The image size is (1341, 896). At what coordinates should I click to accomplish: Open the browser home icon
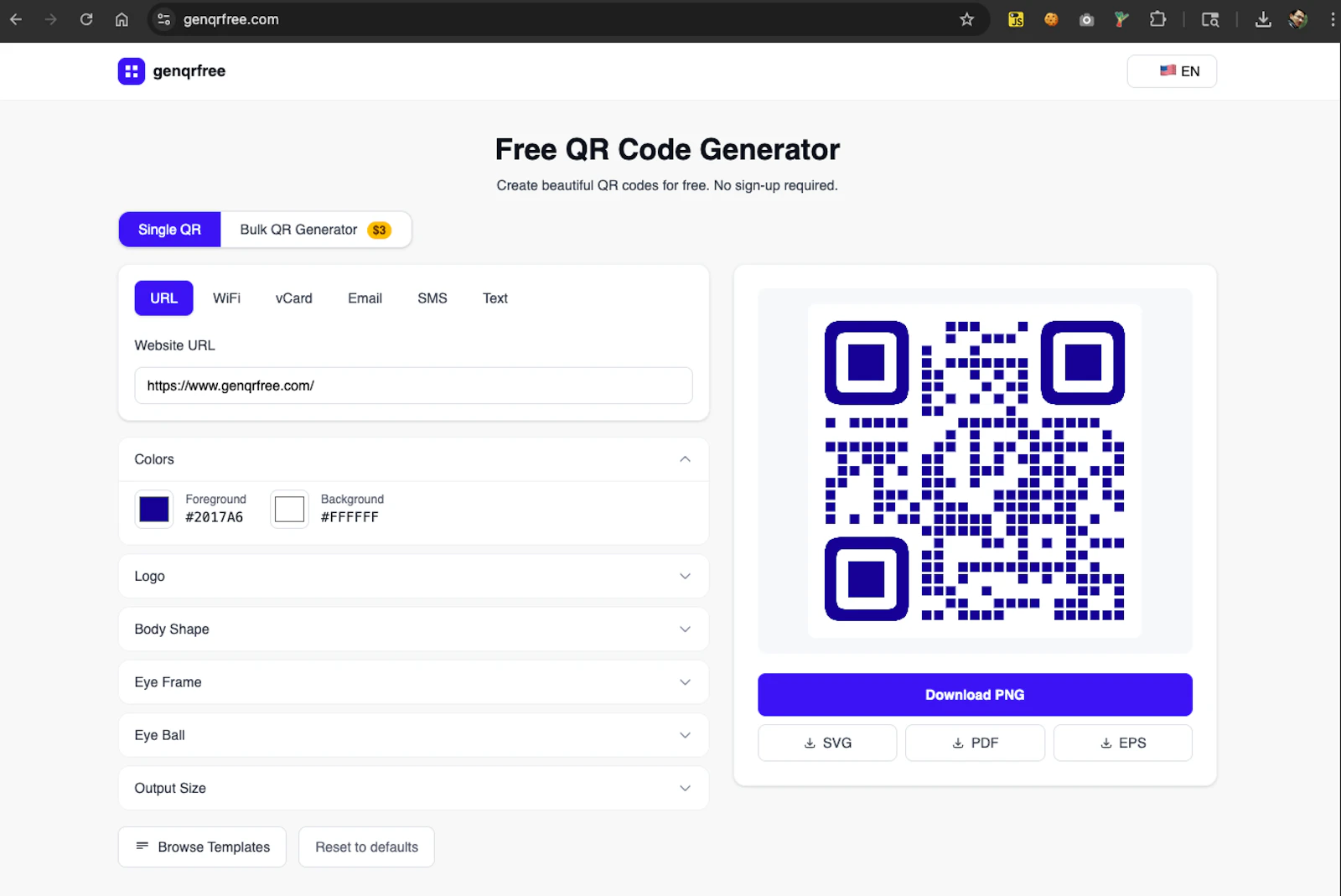click(122, 19)
